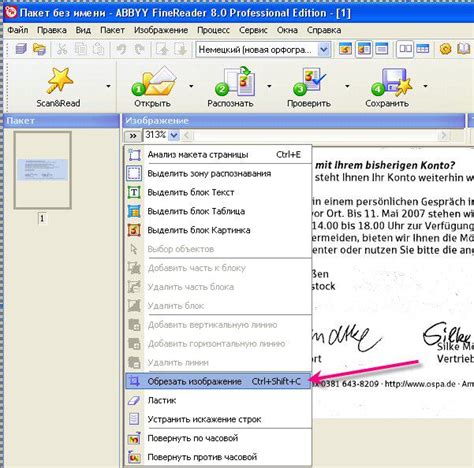Click the Открыть folder icon
474x468 pixels.
(154, 81)
